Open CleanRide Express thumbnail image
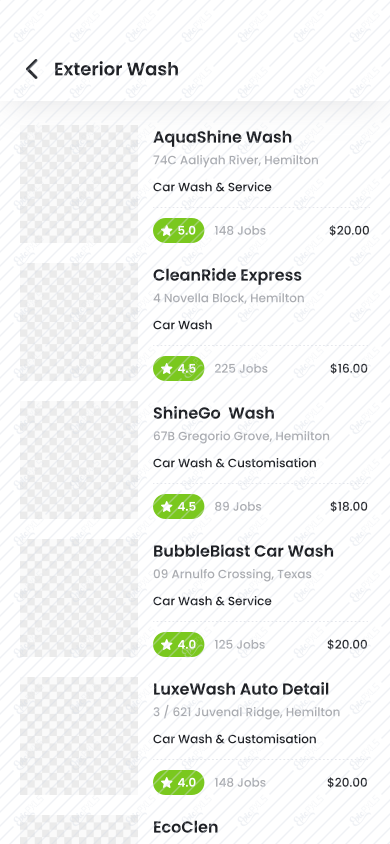 79,322
